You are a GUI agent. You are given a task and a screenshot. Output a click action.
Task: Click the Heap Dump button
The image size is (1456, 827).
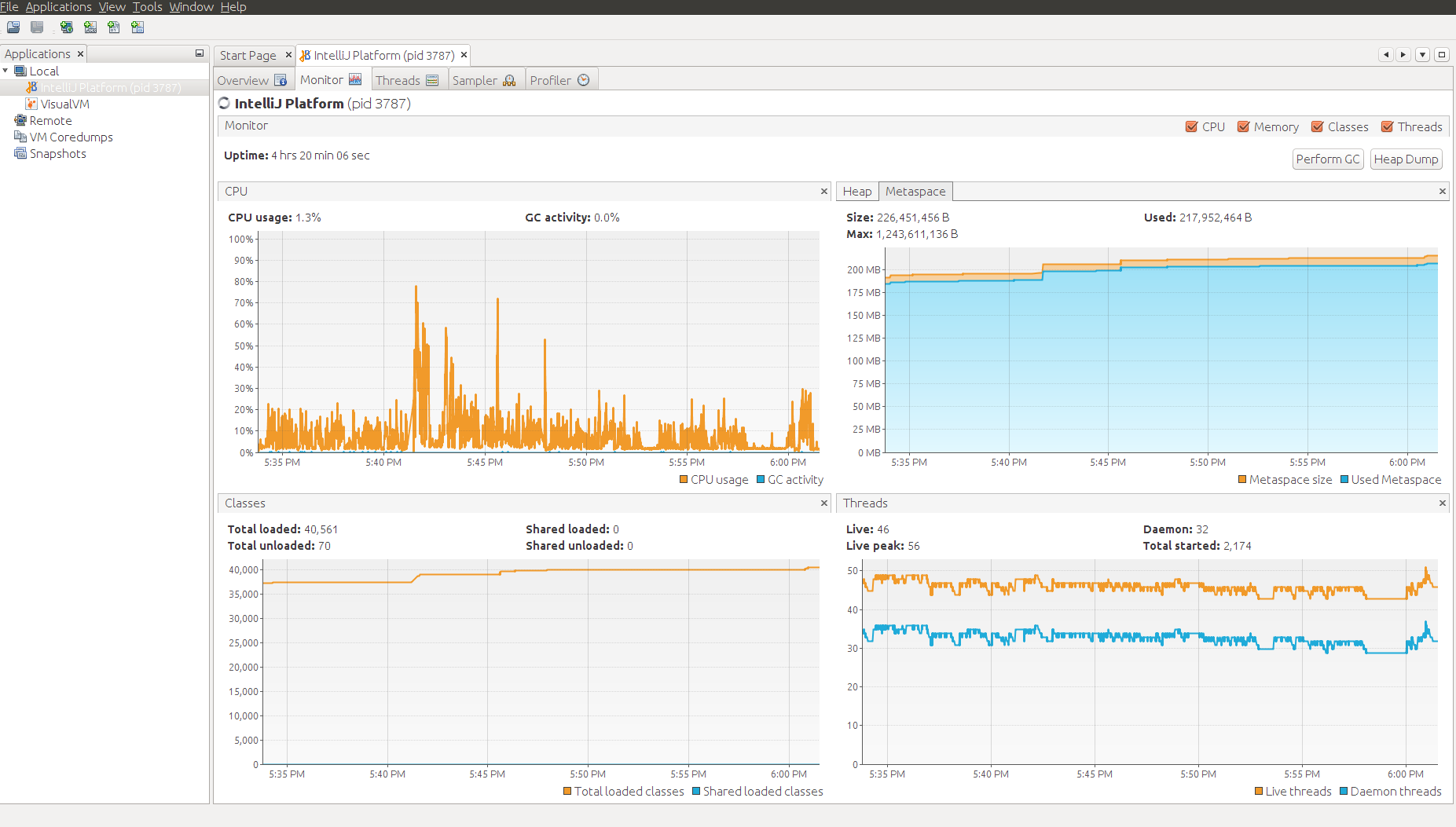click(1406, 159)
